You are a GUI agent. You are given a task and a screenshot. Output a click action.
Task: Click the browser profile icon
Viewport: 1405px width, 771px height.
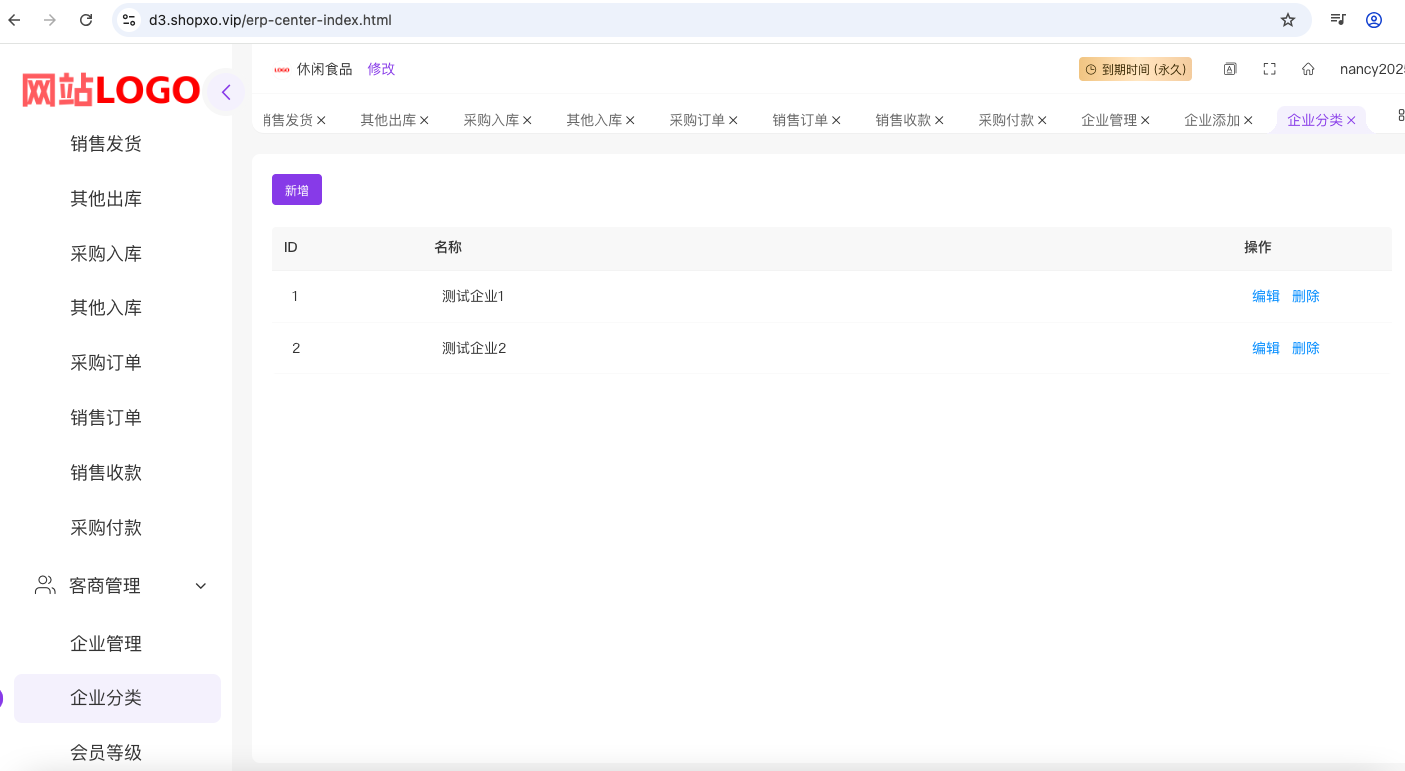[1373, 19]
